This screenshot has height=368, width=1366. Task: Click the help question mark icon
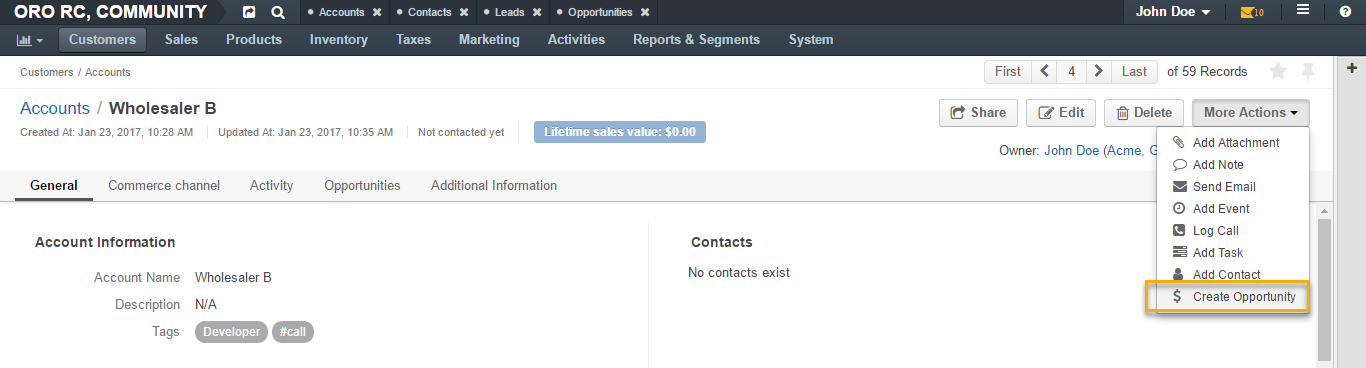click(x=1345, y=12)
